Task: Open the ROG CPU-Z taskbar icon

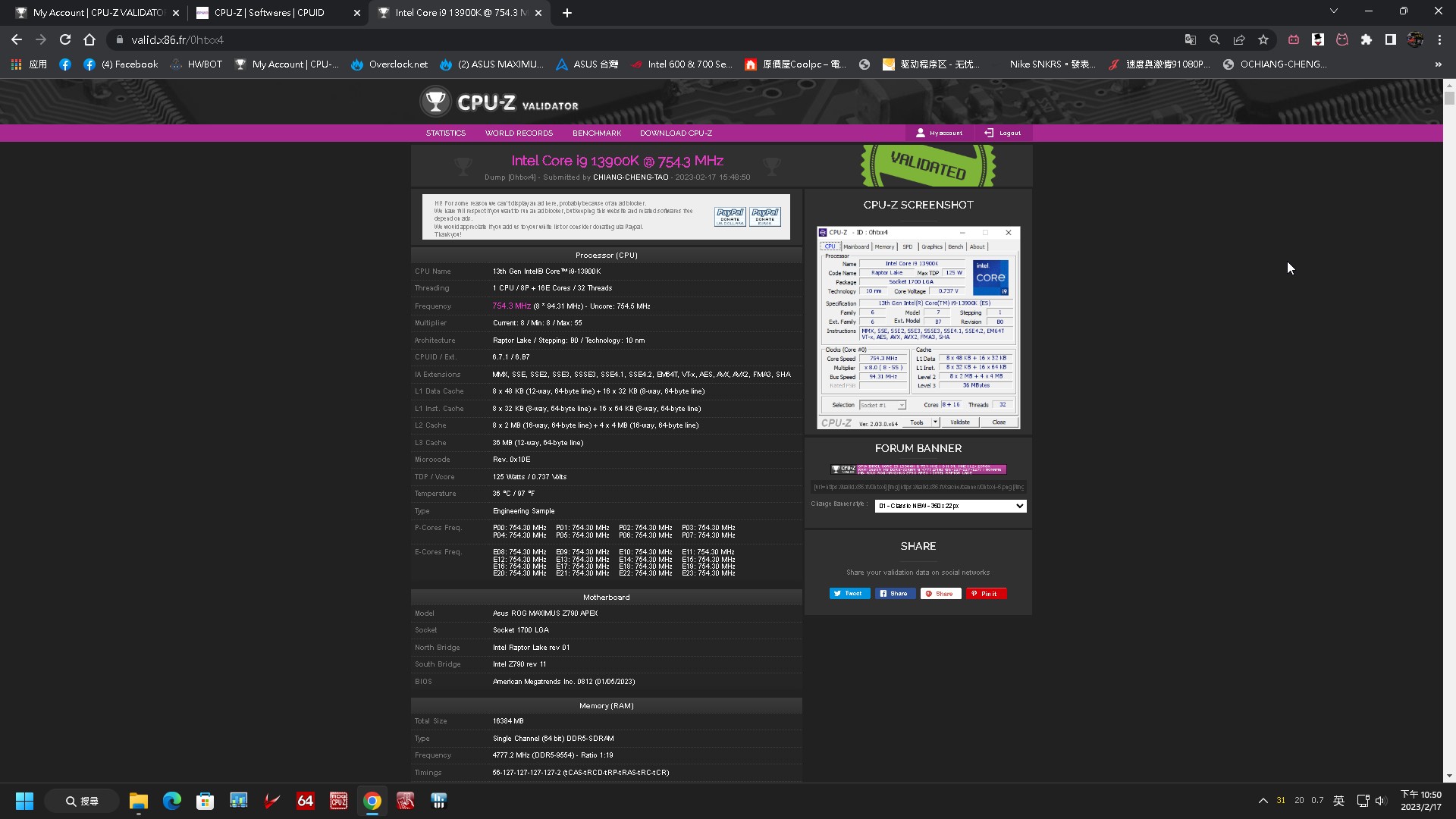Action: click(x=338, y=801)
